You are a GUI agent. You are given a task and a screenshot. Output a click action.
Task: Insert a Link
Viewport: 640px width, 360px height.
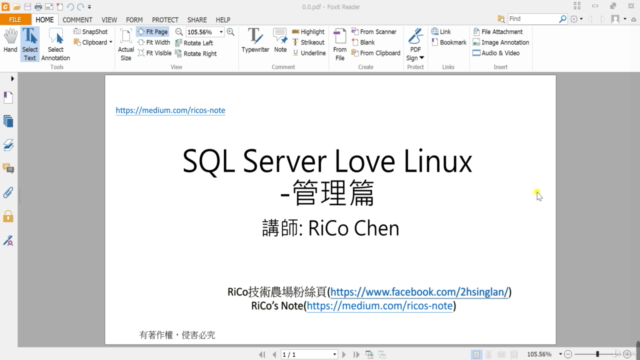point(441,31)
